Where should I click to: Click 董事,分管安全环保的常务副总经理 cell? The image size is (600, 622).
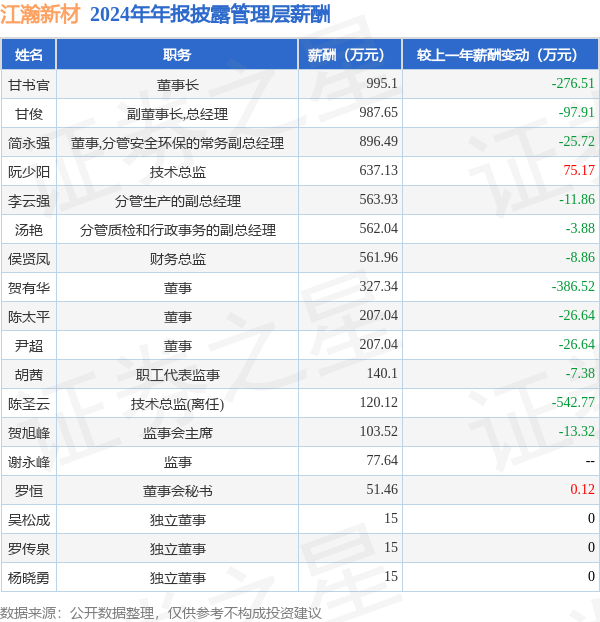click(x=177, y=143)
